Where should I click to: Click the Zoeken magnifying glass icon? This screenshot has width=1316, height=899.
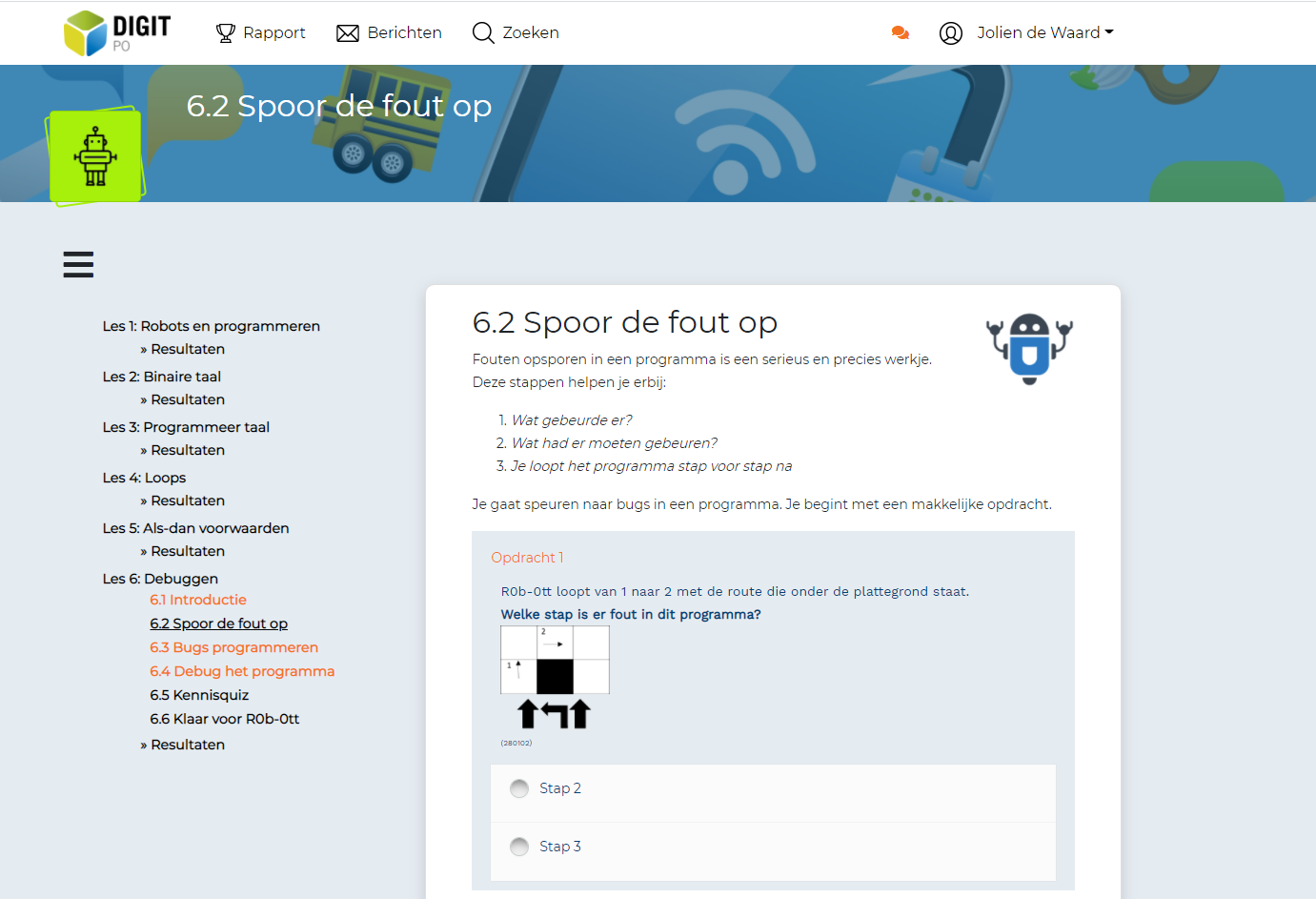483,33
